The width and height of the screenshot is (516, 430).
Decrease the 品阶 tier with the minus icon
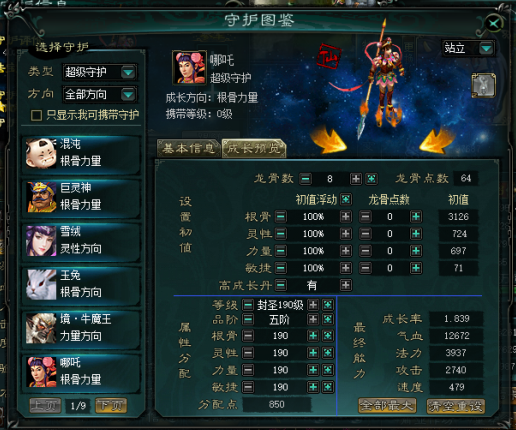[x=248, y=320]
